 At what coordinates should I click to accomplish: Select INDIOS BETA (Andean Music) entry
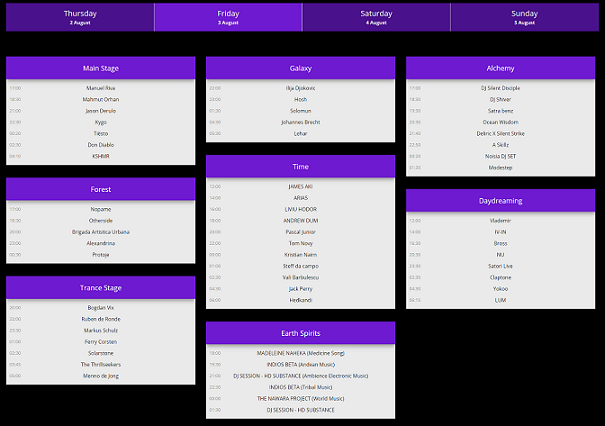coord(301,364)
